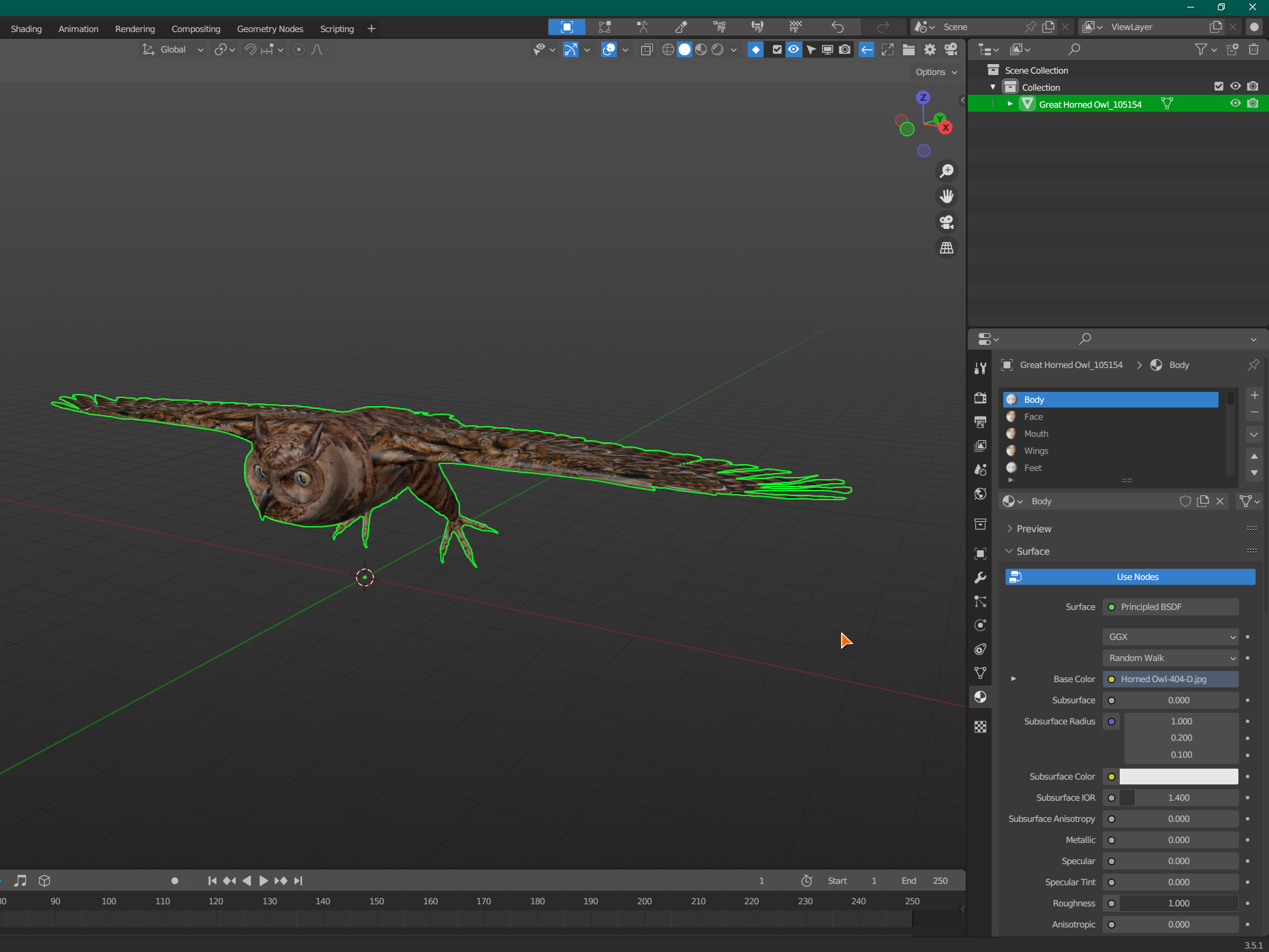The image size is (1269, 952).
Task: Open the World properties tab
Action: (x=980, y=494)
